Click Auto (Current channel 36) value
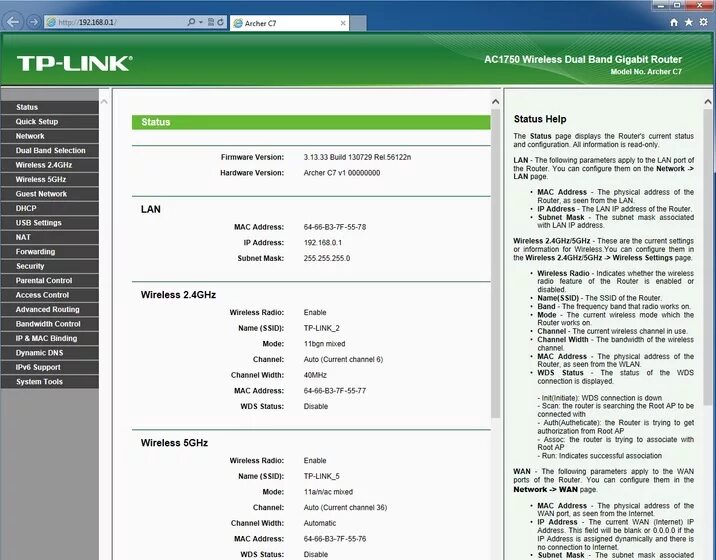 (x=345, y=507)
